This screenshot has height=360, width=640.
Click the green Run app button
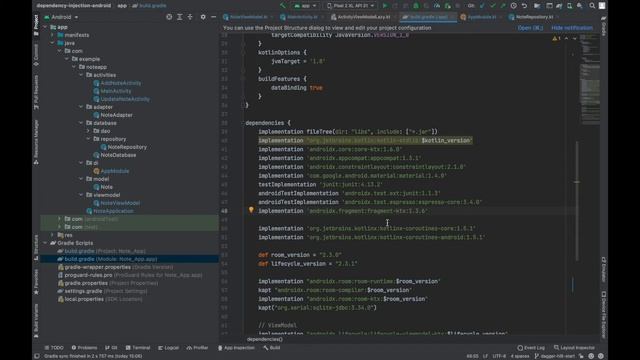[384, 6]
